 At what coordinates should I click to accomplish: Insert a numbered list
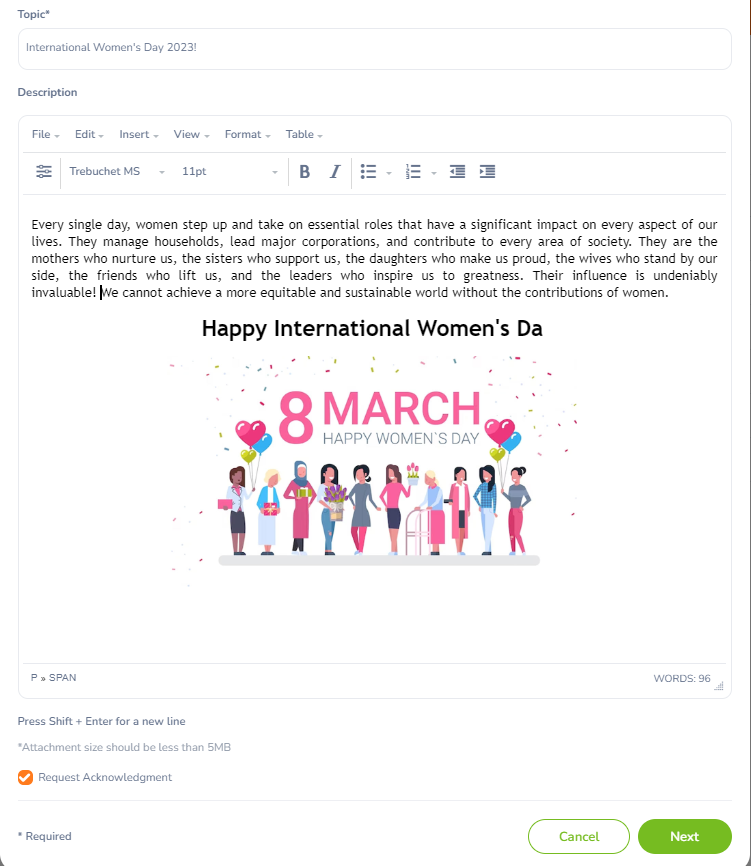[413, 172]
